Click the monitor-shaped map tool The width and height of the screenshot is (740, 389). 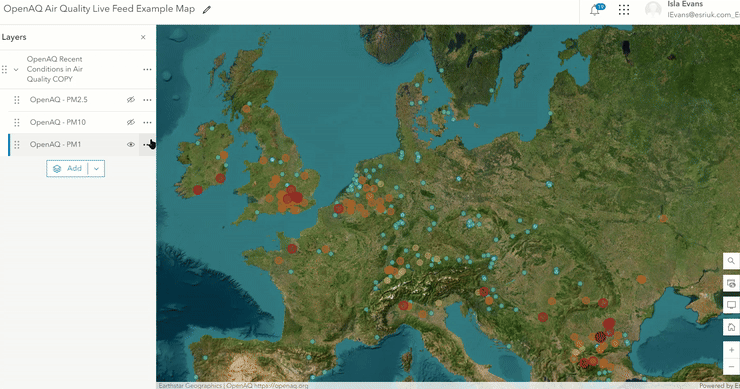(731, 305)
